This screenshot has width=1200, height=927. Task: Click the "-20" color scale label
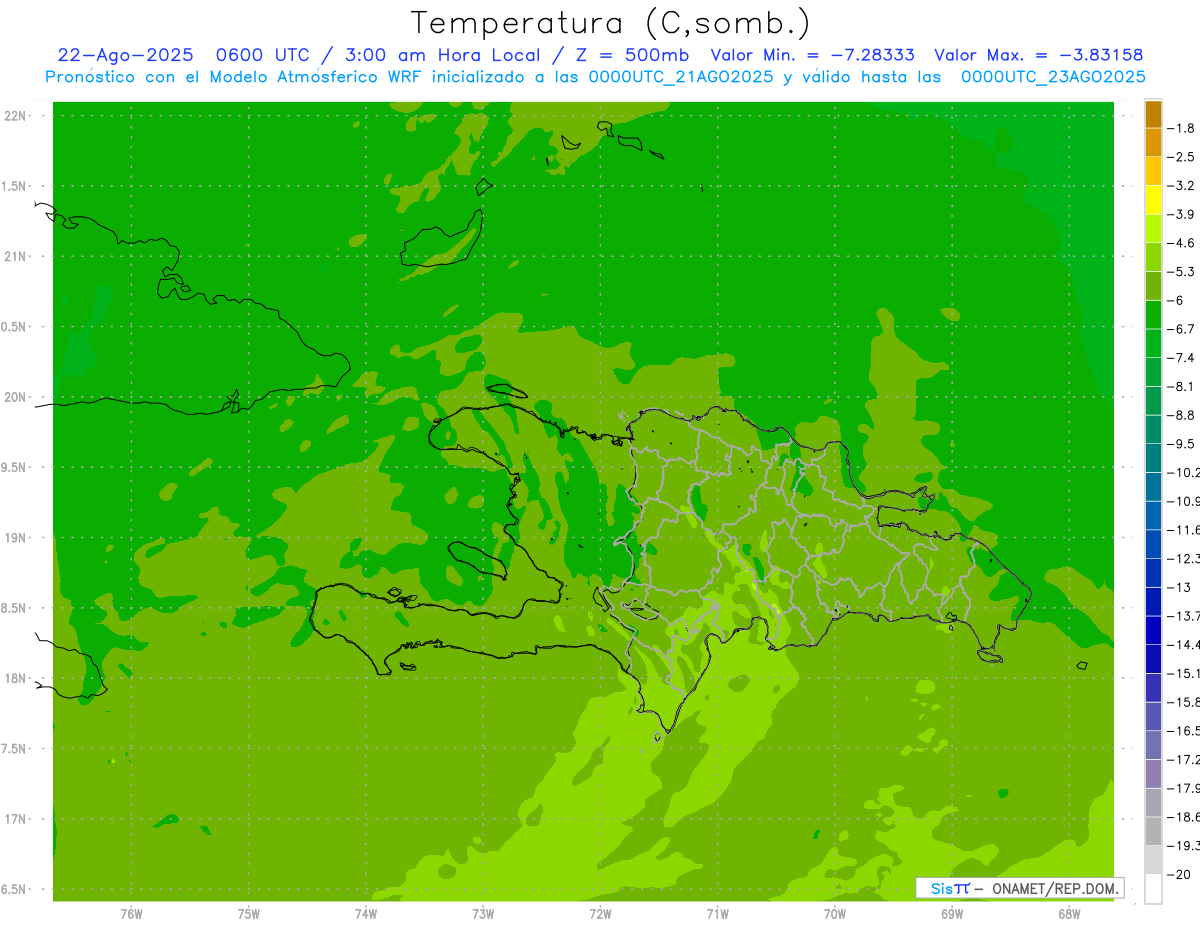pos(1178,874)
